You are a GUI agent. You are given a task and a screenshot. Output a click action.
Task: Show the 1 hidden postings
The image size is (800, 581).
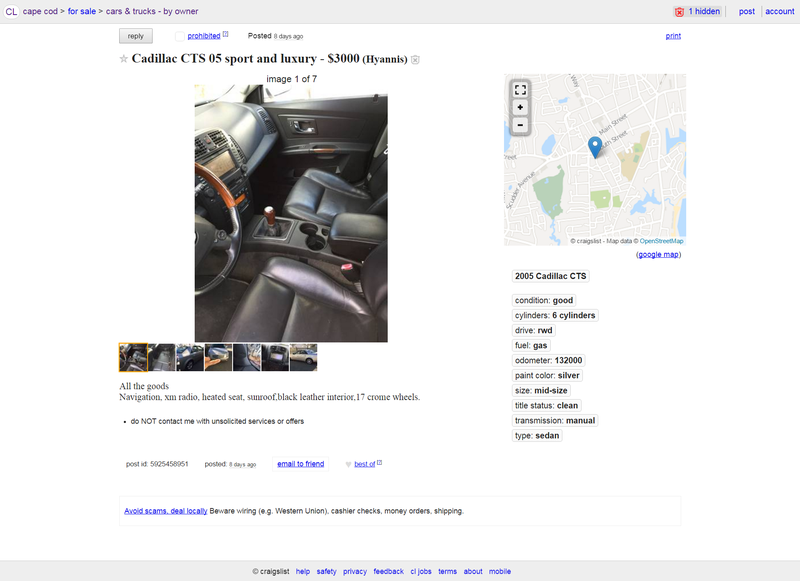pos(697,11)
